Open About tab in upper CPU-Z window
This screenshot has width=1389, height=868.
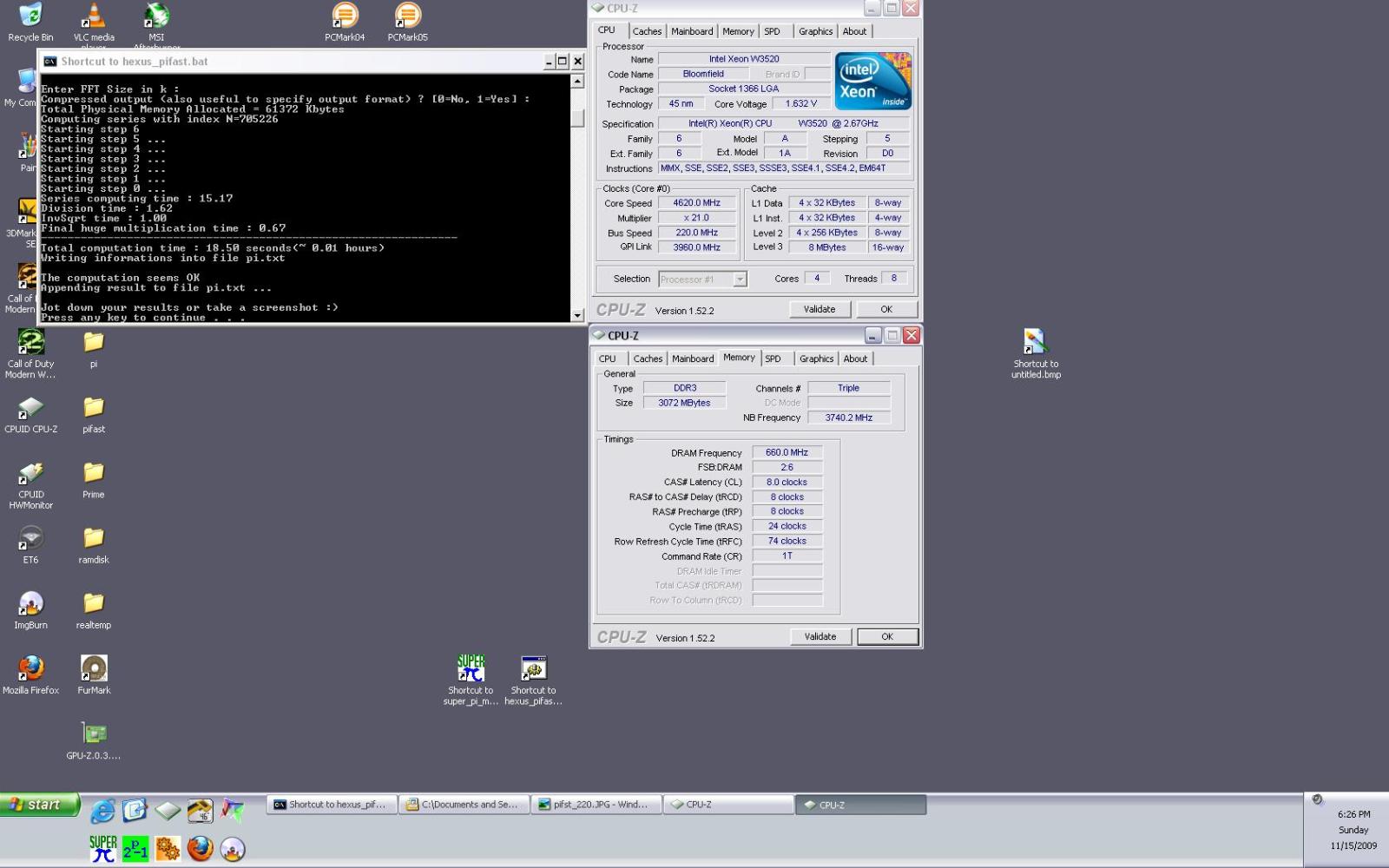point(854,31)
